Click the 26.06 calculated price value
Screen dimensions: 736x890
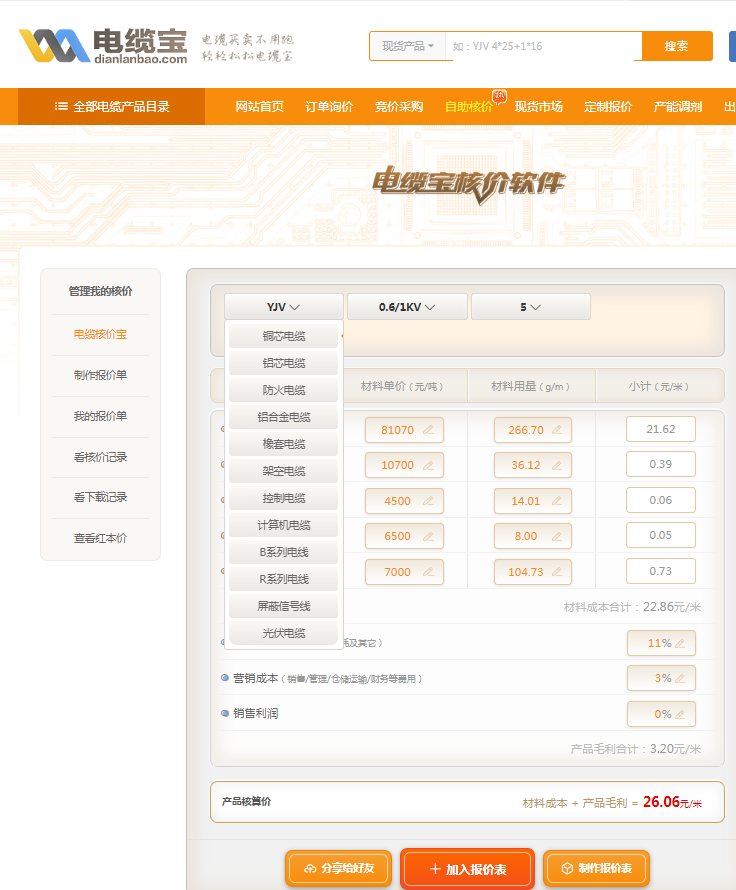pos(661,802)
